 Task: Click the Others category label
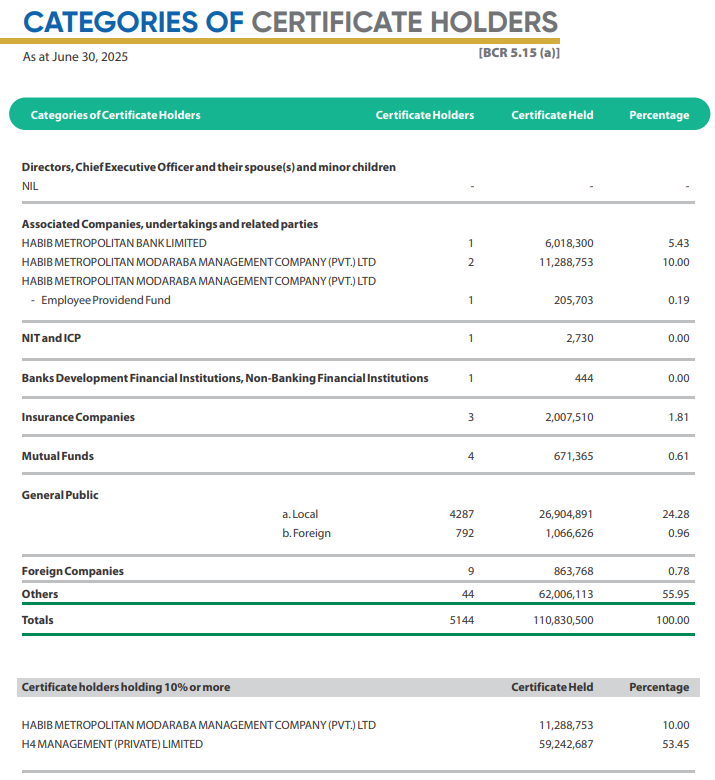pos(40,594)
